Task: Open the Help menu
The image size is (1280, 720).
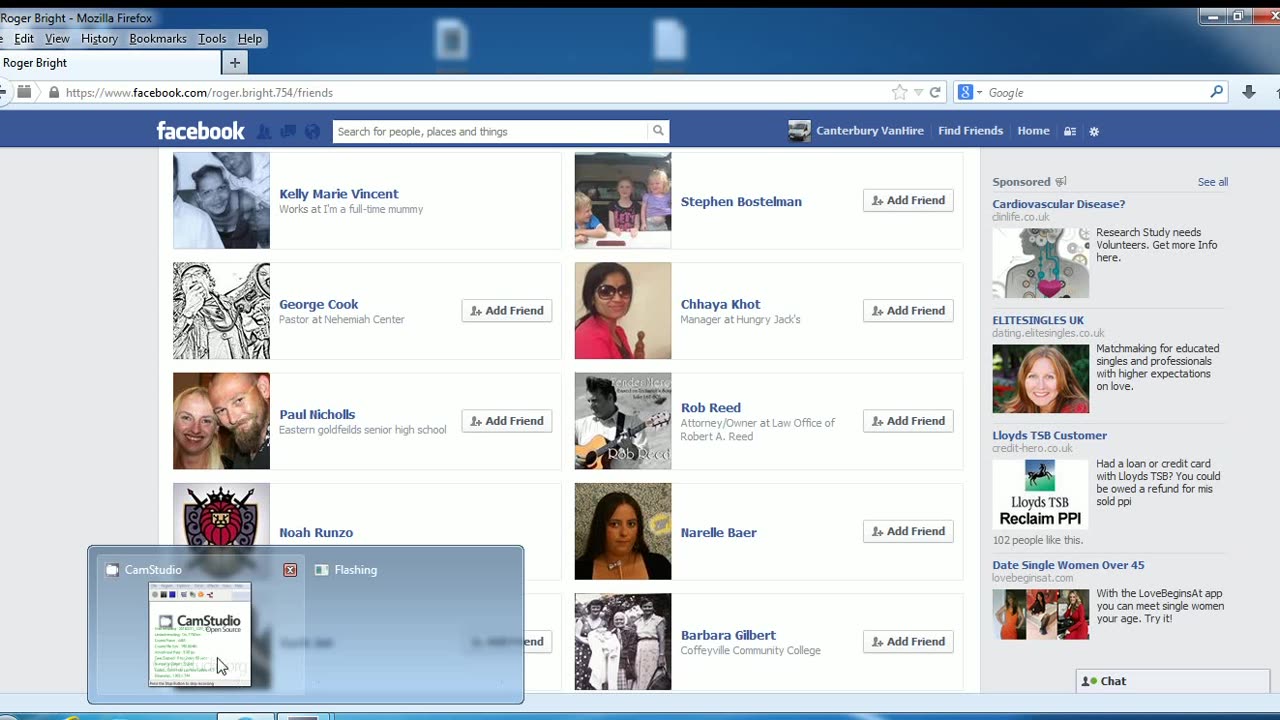Action: tap(250, 39)
